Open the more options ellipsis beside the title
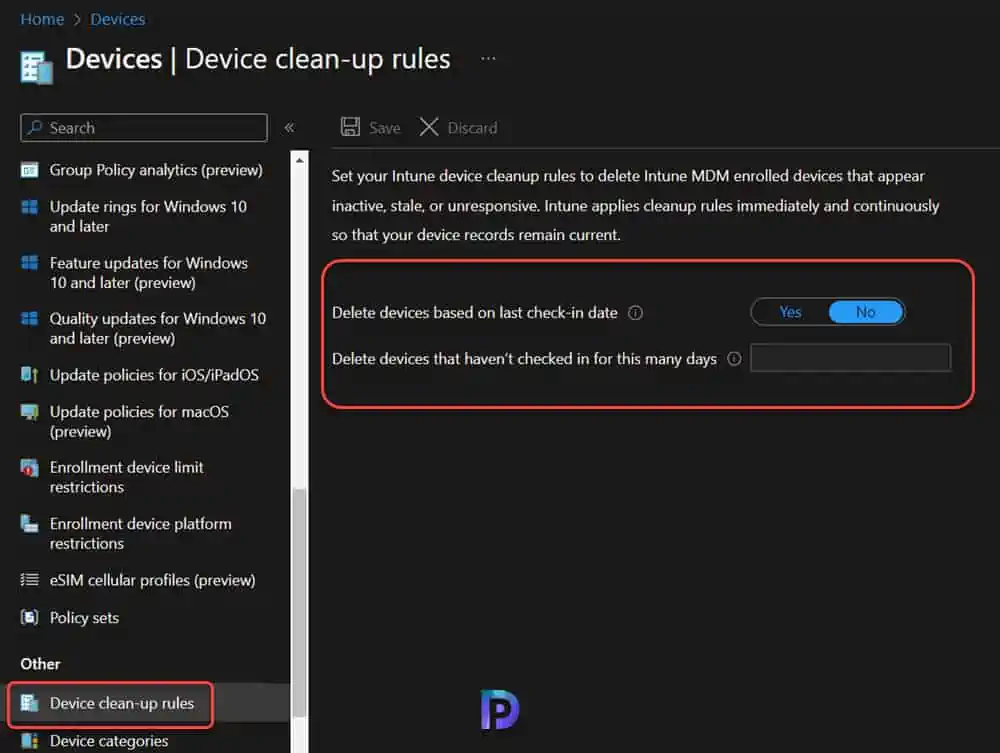 [488, 59]
